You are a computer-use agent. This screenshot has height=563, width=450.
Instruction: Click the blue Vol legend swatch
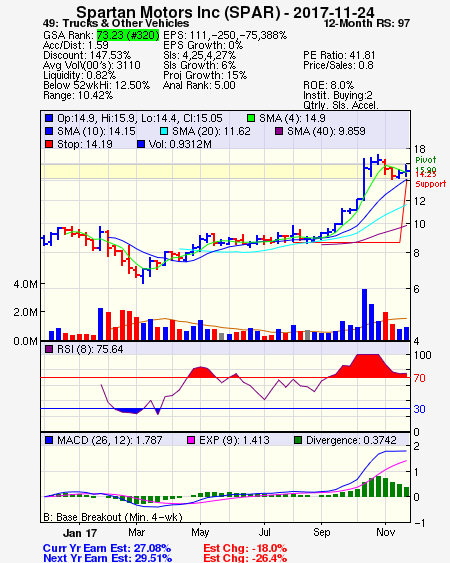tap(141, 144)
